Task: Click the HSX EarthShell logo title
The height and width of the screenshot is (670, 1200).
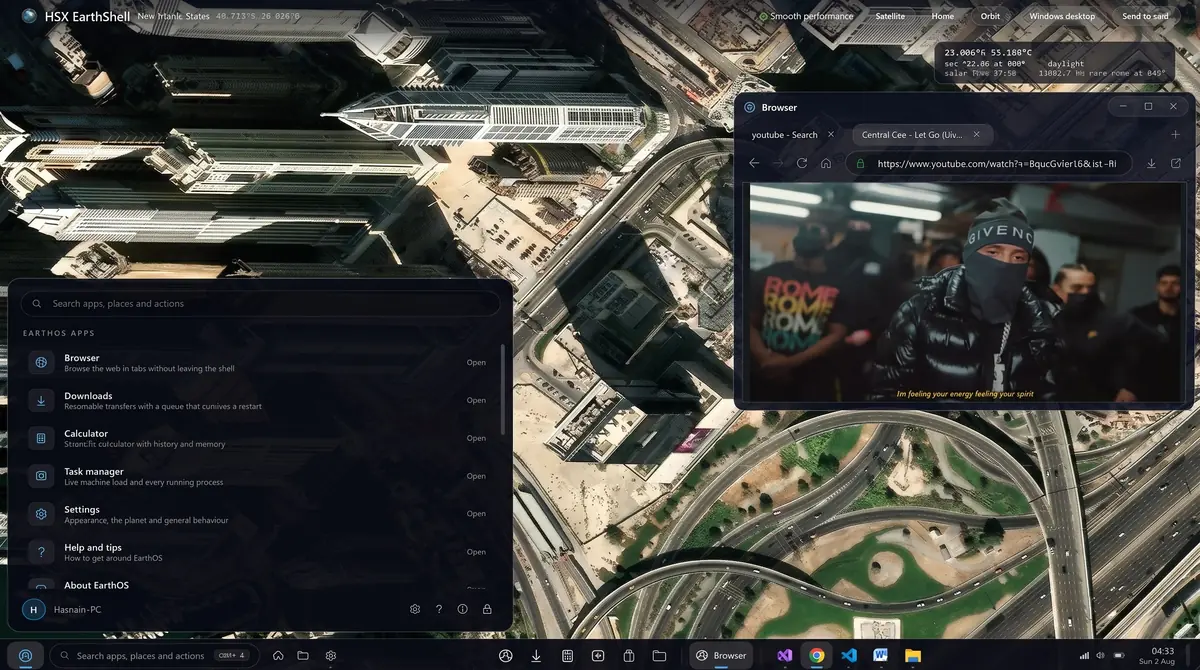Action: (87, 16)
